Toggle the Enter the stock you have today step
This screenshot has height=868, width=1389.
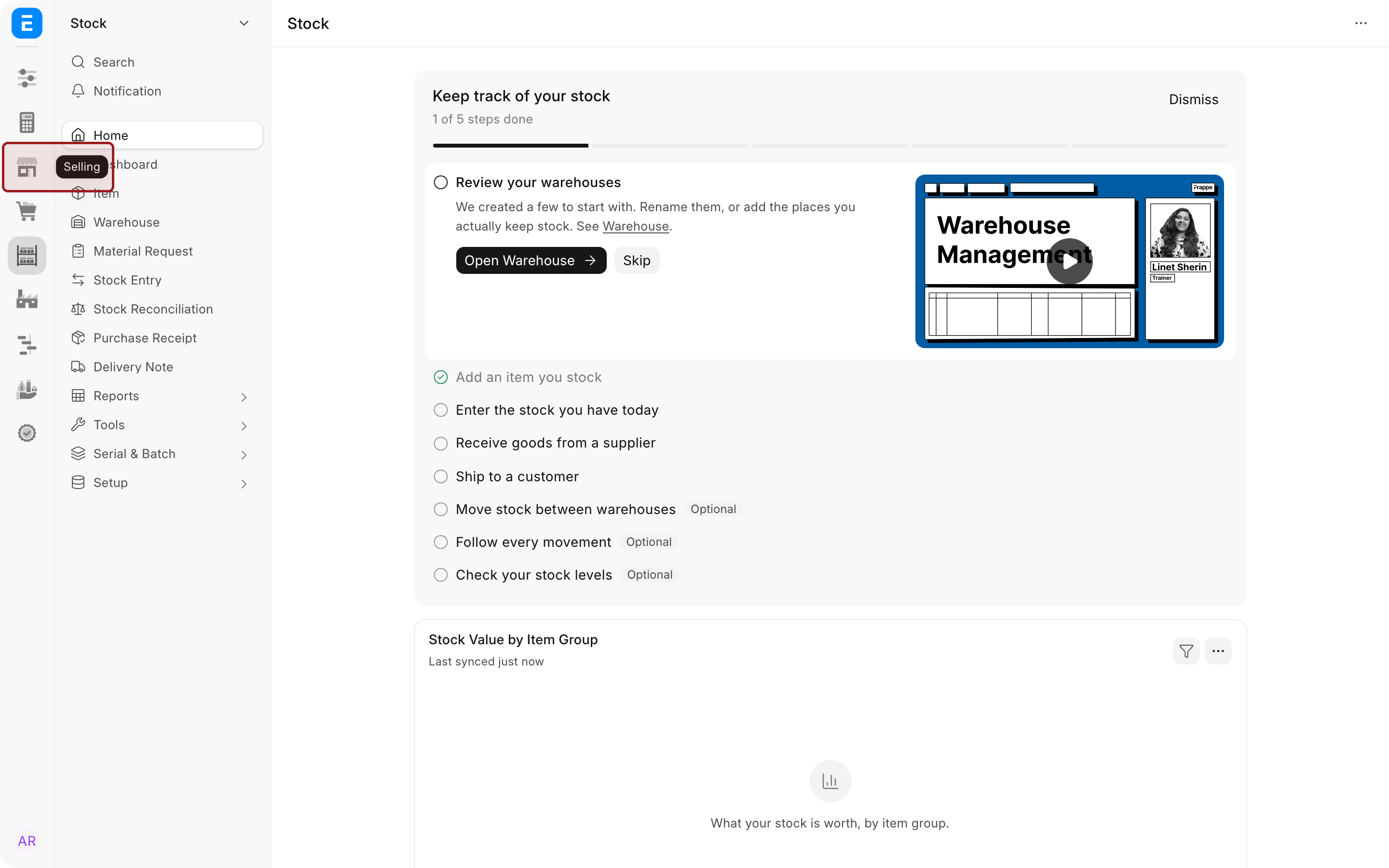(440, 410)
